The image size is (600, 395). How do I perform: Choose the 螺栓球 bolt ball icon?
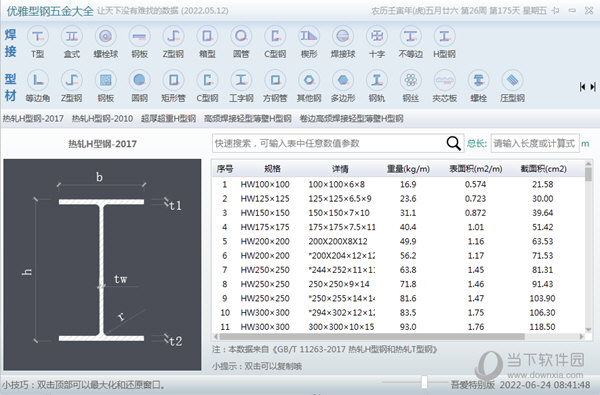[x=105, y=37]
